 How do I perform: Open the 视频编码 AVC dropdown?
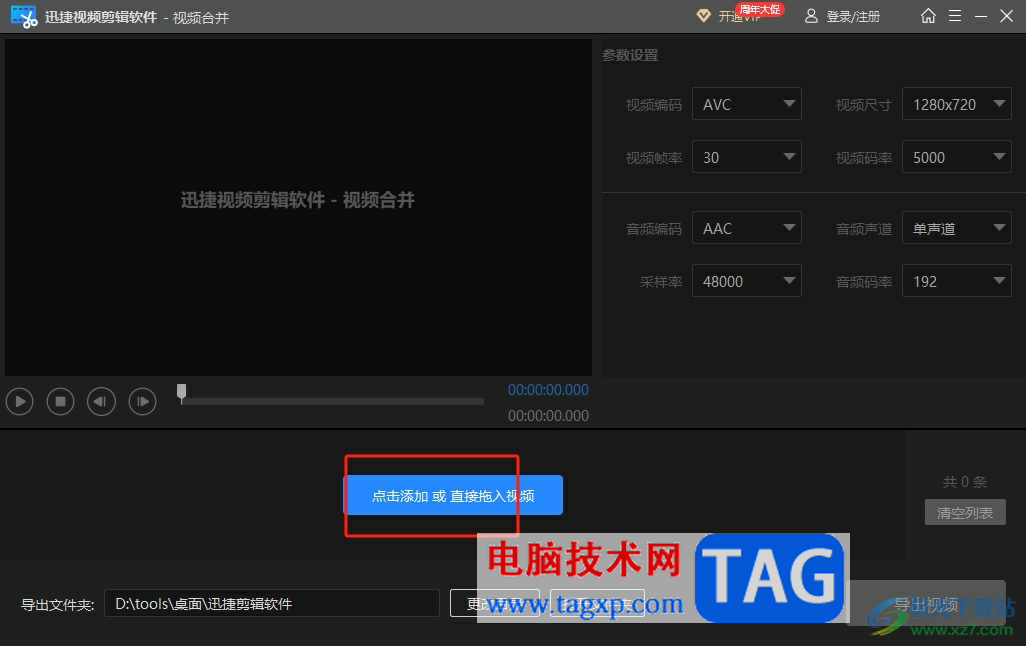tap(747, 104)
